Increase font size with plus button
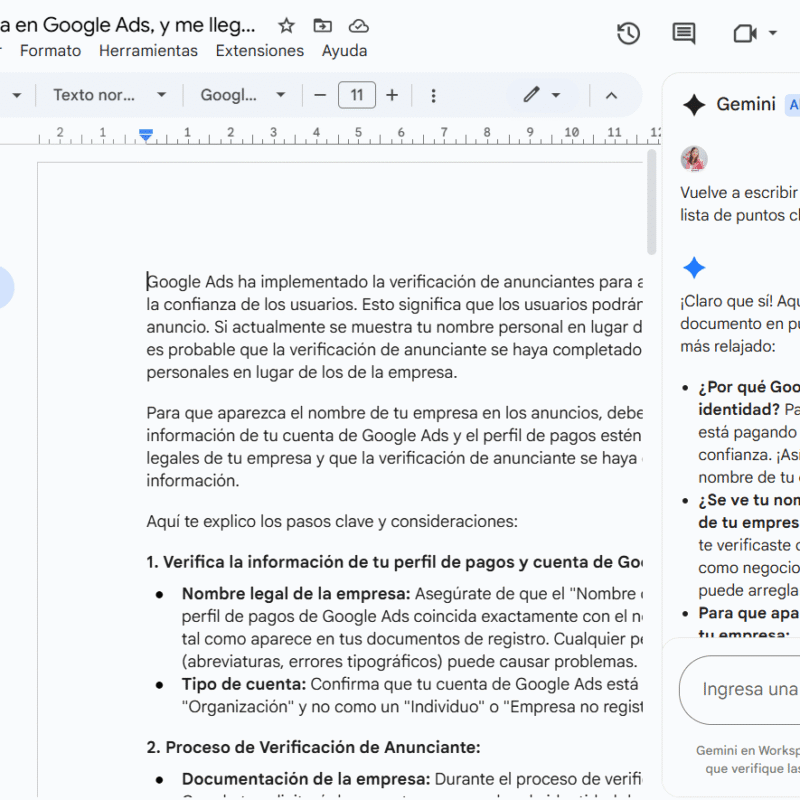Screen dimensions: 800x800 click(392, 95)
